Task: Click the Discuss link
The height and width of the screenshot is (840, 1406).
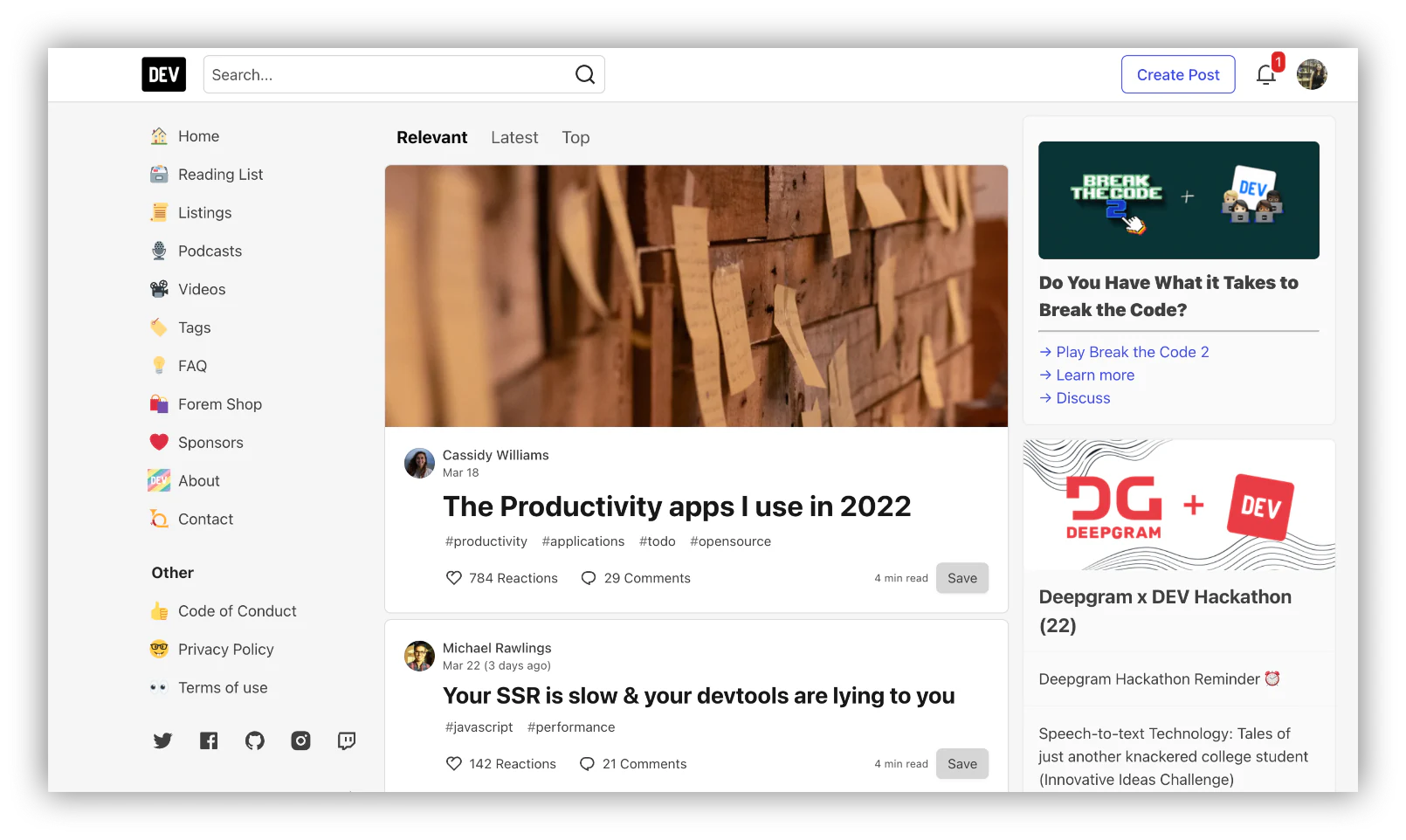Action: coord(1074,398)
